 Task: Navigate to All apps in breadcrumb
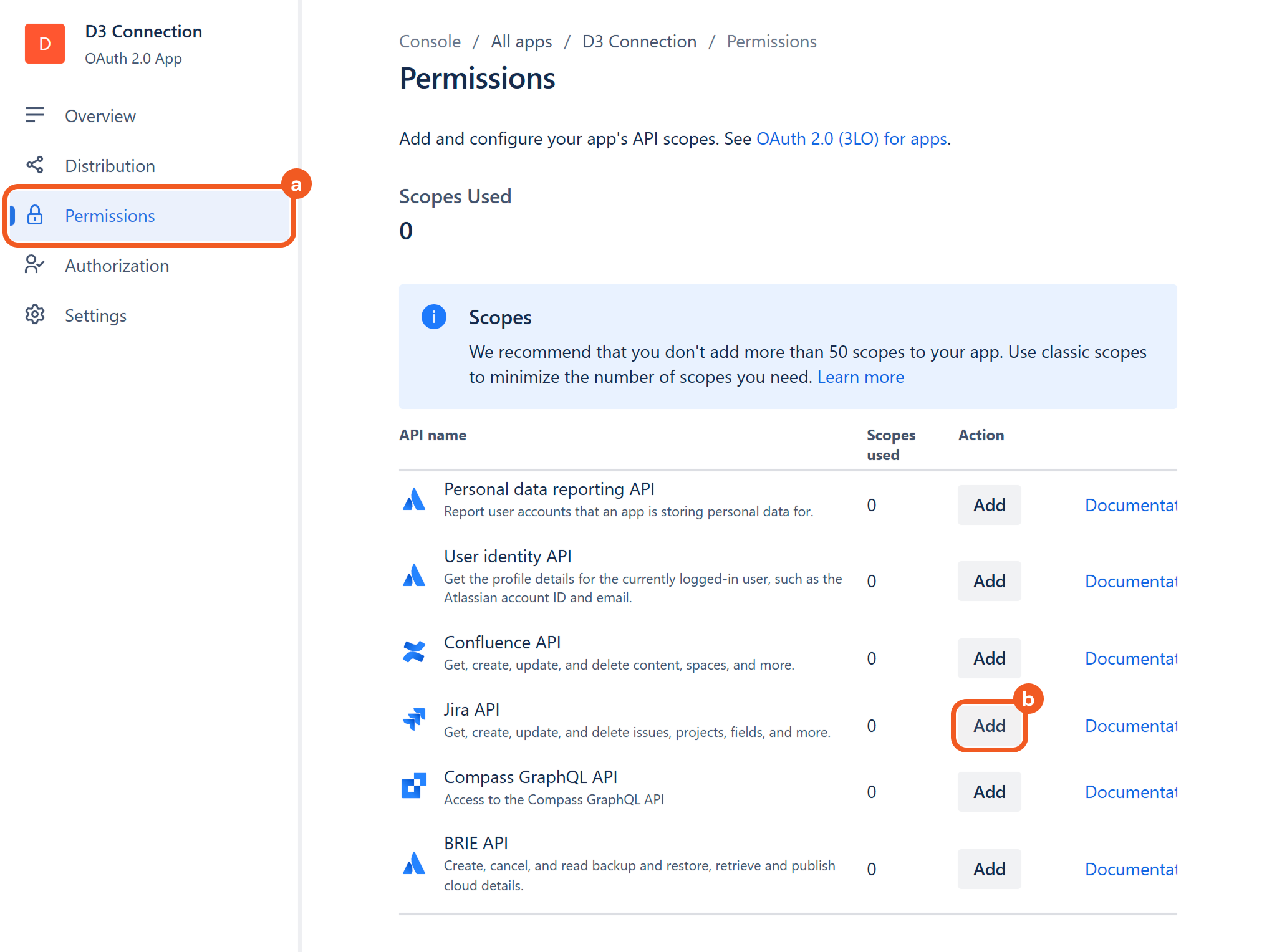pyautogui.click(x=521, y=42)
